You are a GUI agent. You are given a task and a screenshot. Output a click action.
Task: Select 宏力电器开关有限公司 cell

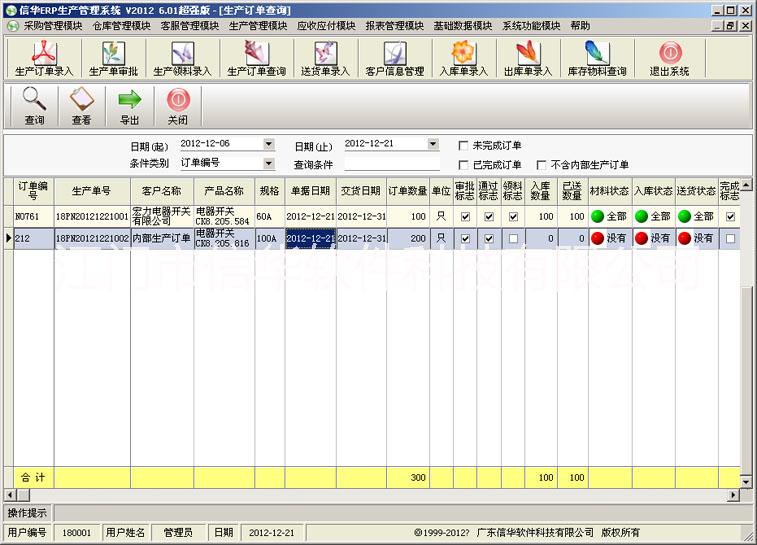[x=162, y=217]
